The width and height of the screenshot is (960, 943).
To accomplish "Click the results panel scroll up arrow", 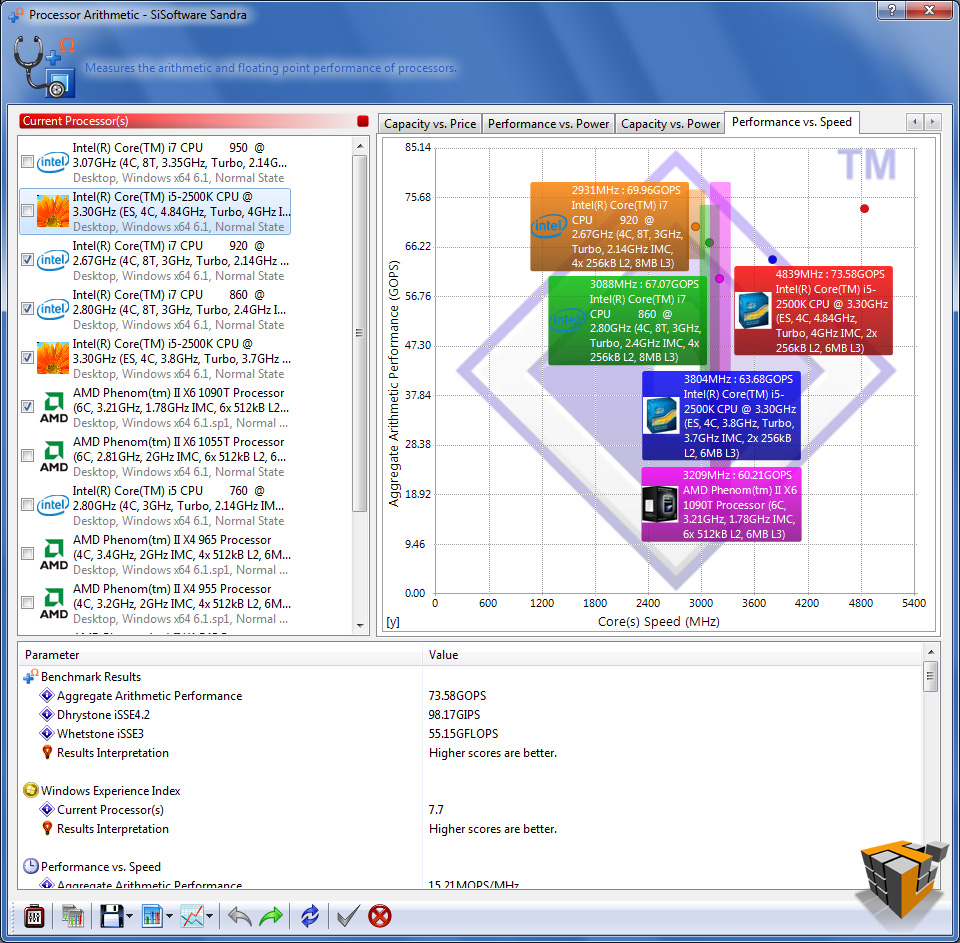I will tap(931, 652).
